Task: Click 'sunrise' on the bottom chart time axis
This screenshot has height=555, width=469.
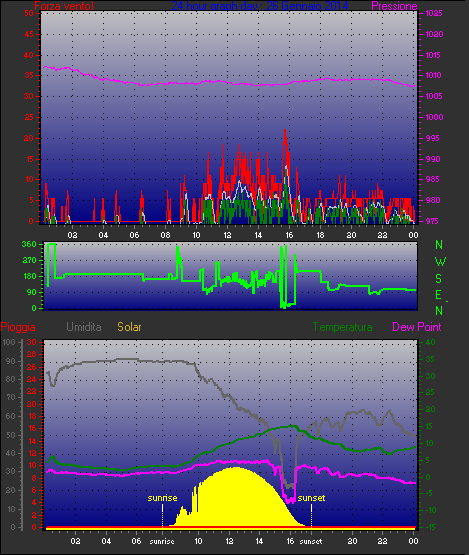Action: (x=162, y=542)
